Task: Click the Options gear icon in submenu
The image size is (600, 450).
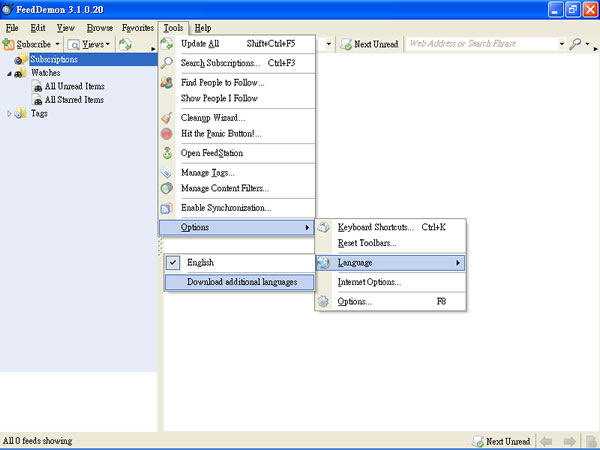Action: pyautogui.click(x=323, y=302)
